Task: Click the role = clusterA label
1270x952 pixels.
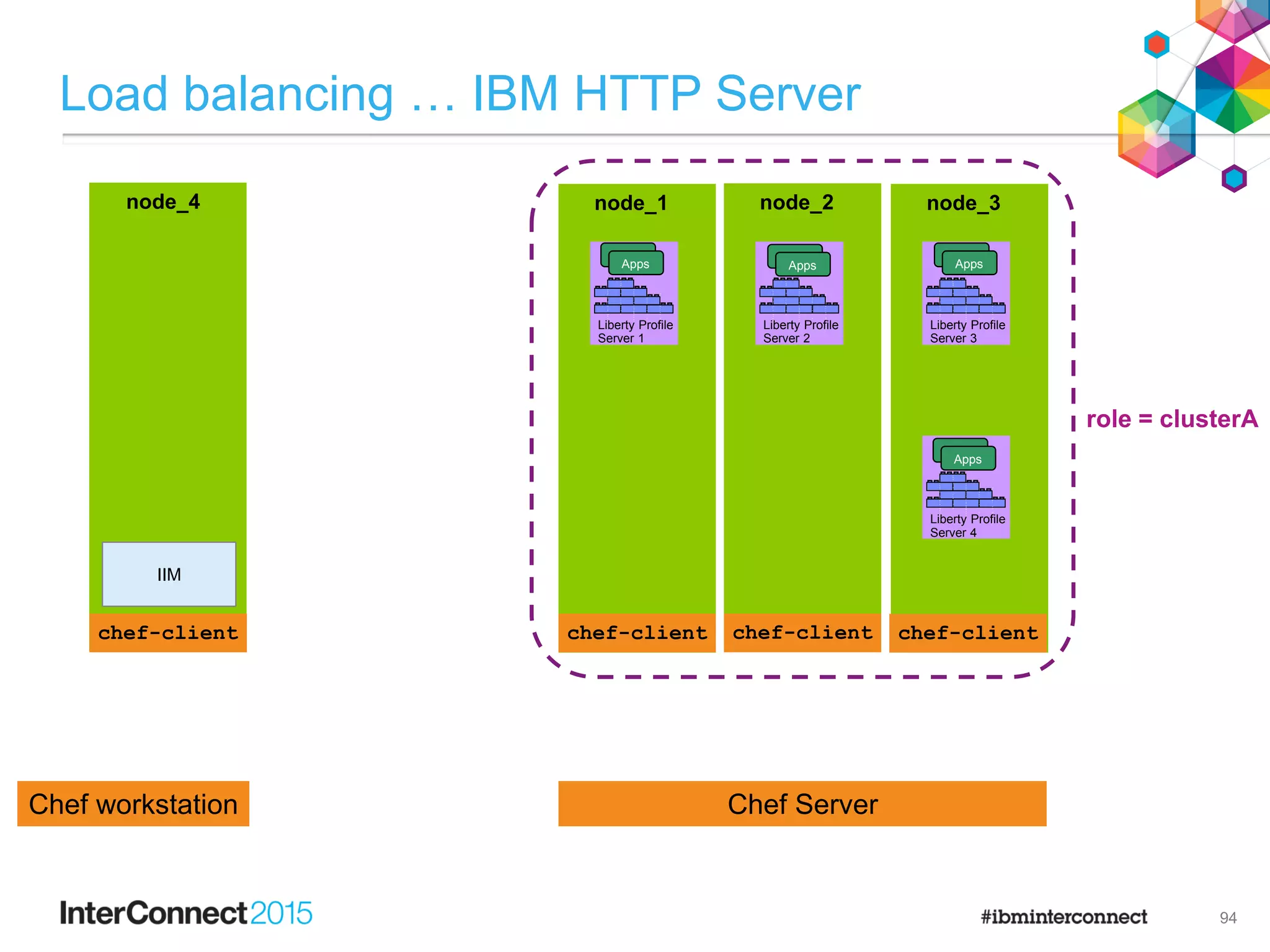Action: (1171, 419)
